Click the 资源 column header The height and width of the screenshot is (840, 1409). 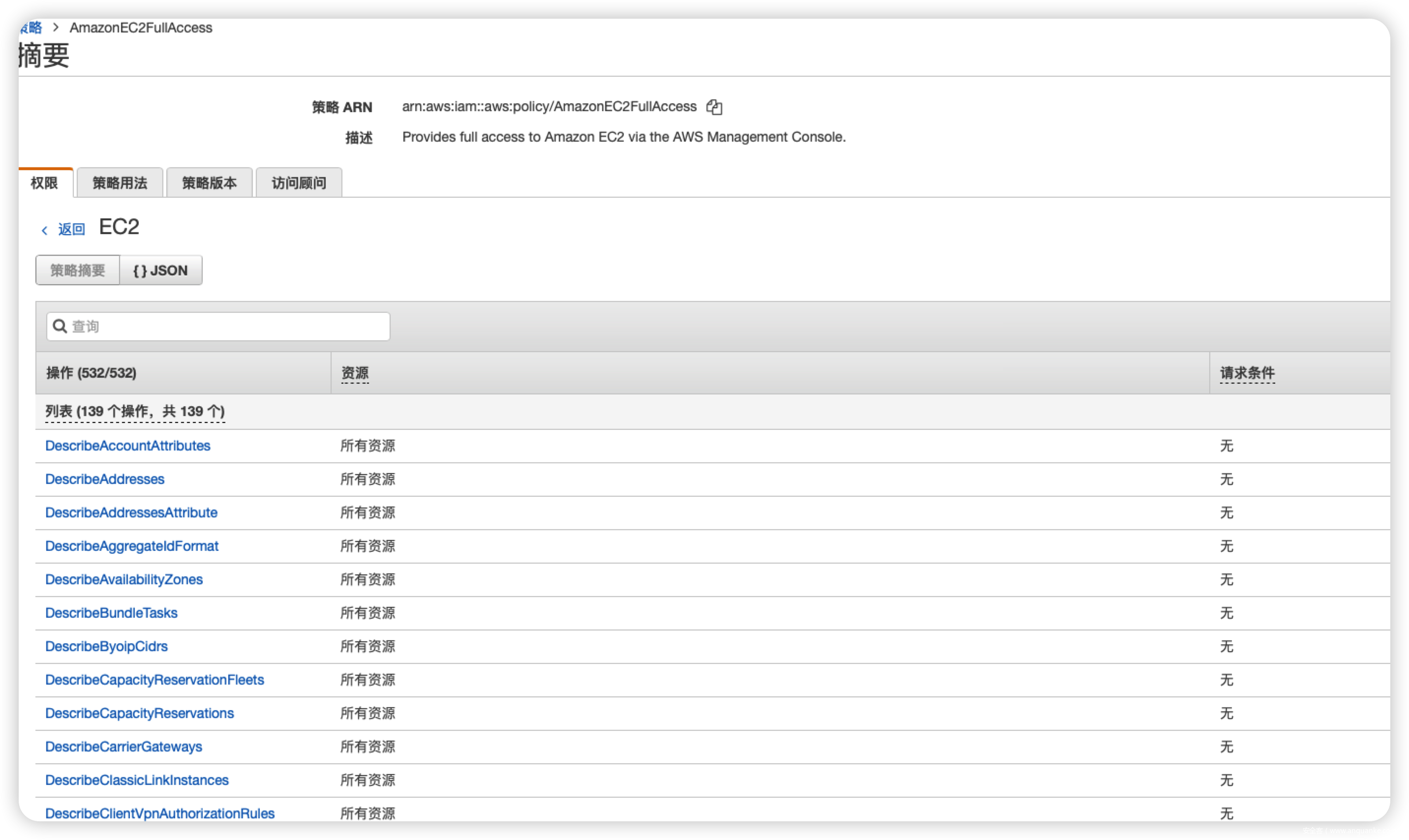(355, 373)
